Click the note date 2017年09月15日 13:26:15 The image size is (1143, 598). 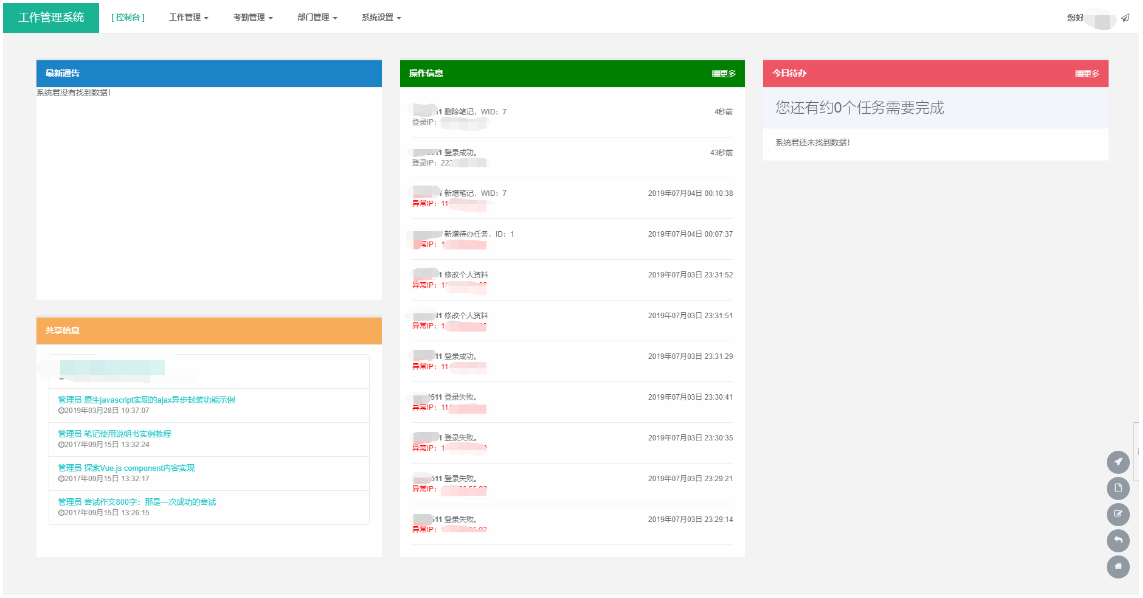coord(104,513)
